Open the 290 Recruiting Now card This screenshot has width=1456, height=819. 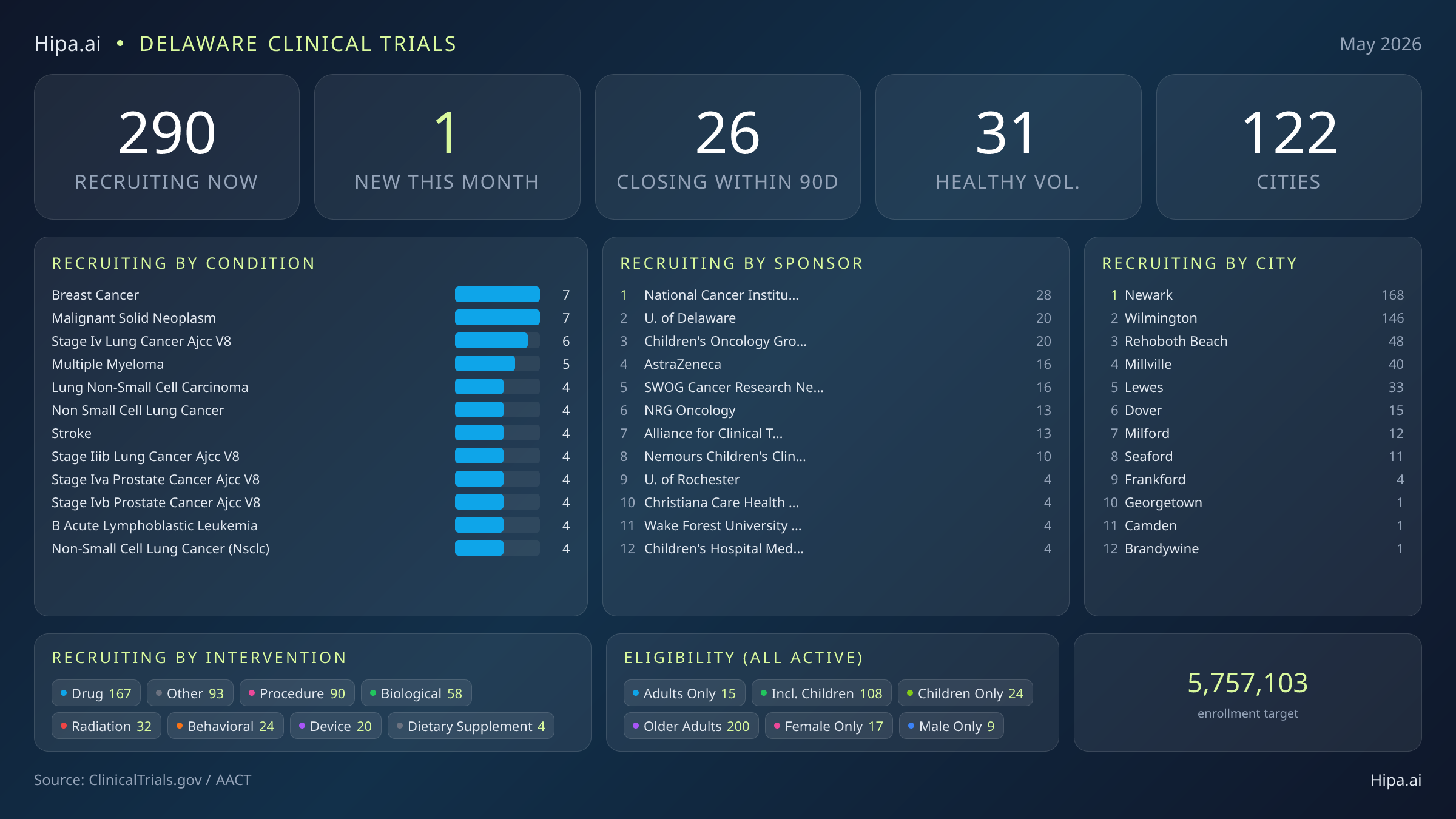point(167,147)
